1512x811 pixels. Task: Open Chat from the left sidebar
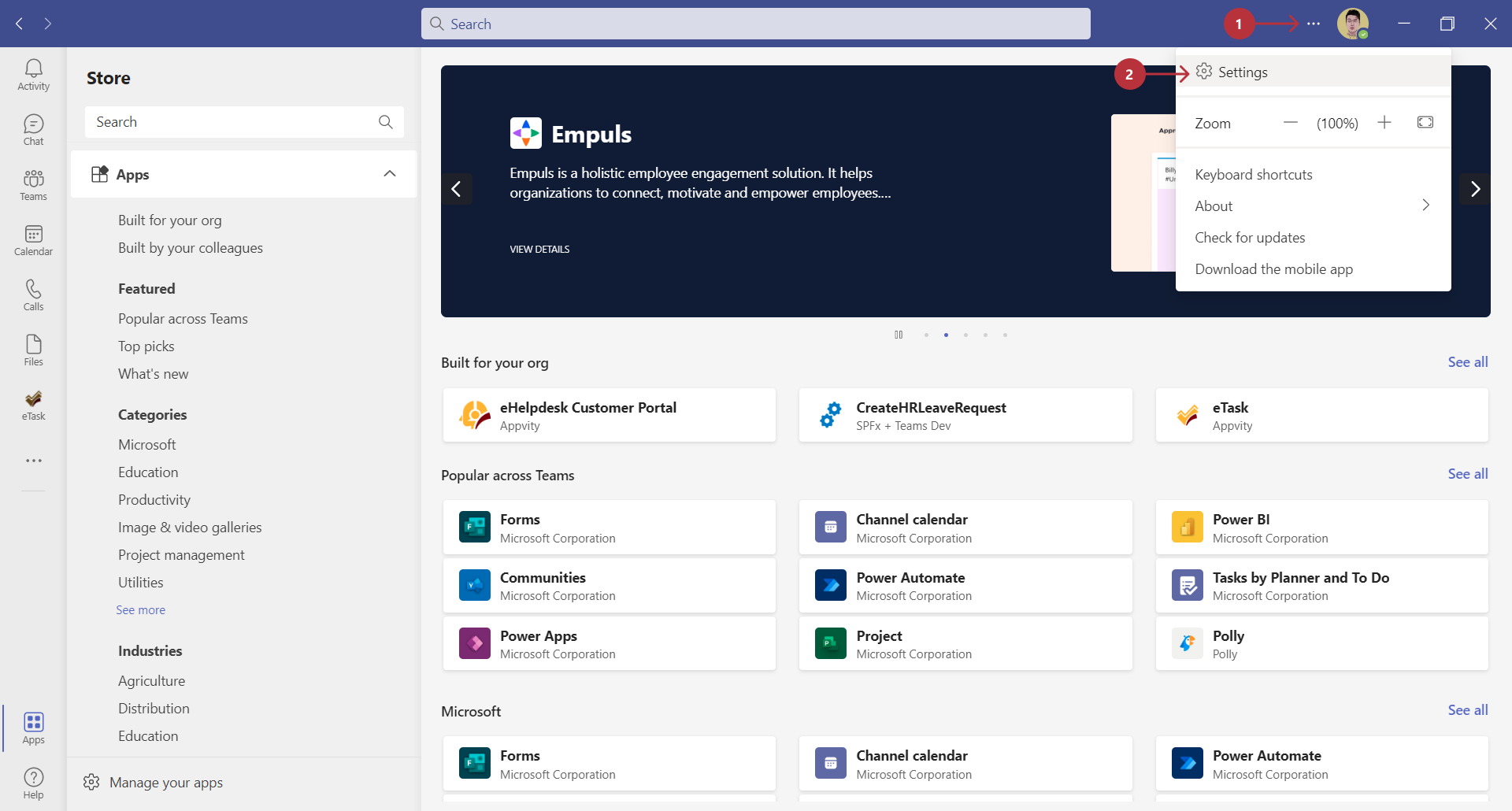tap(33, 130)
